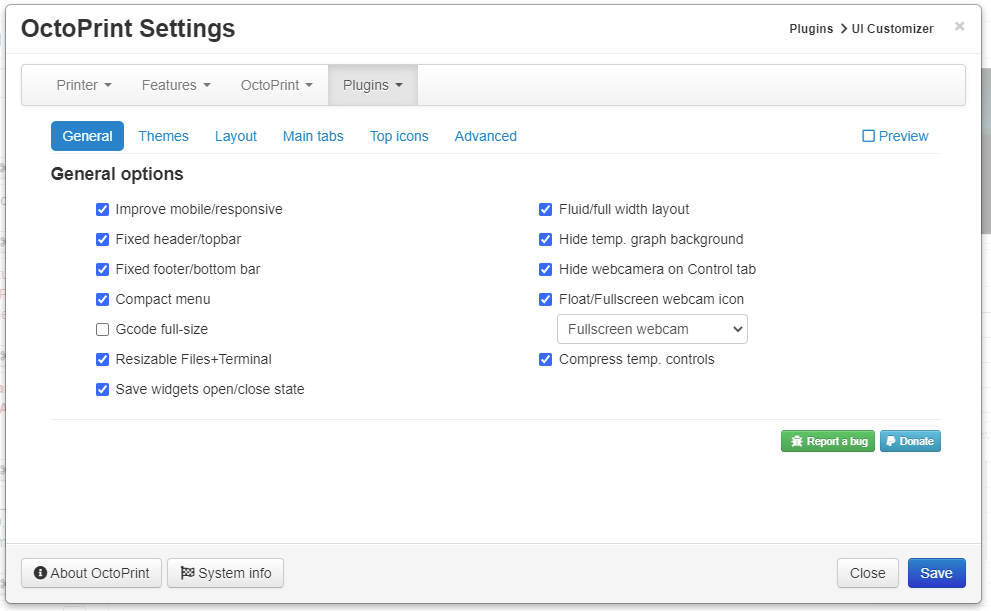Screen dimensions: 991x611
Task: Open the Advanced tab
Action: click(x=486, y=136)
